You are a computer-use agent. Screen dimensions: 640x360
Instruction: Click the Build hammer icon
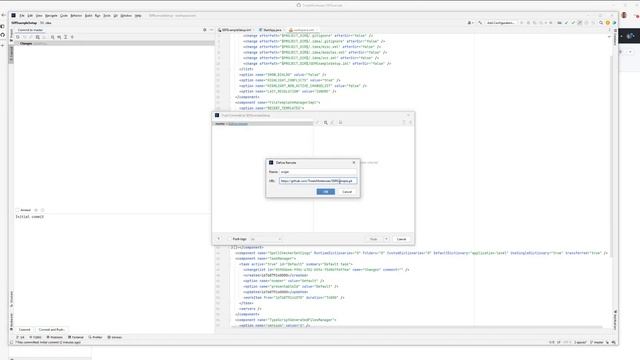[480, 23]
